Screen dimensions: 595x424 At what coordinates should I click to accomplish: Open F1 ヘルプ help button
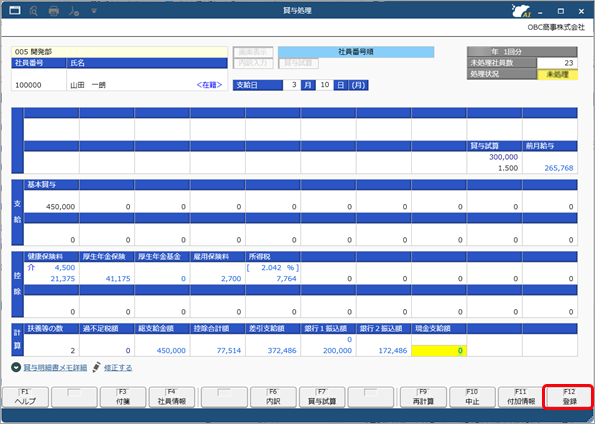[x=25, y=397]
